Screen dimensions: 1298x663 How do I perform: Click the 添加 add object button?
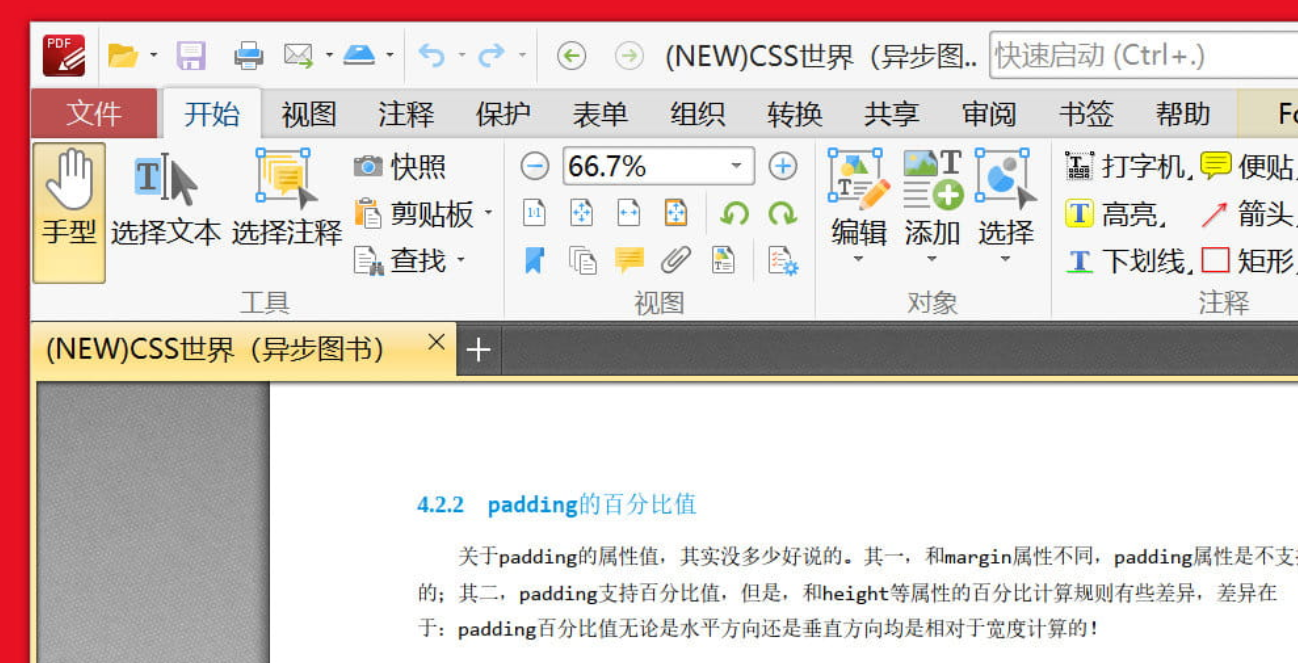pyautogui.click(x=932, y=200)
